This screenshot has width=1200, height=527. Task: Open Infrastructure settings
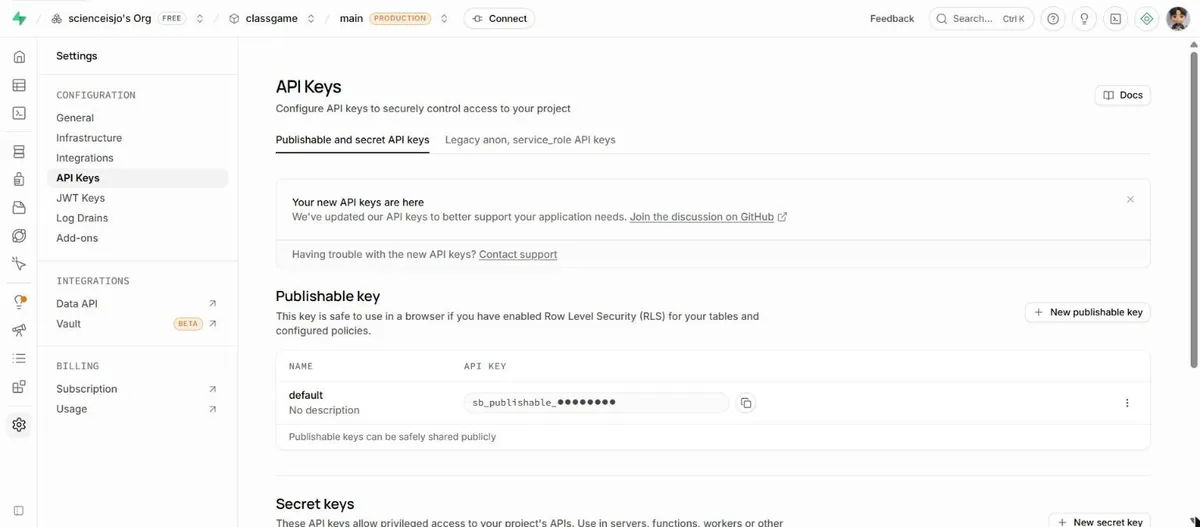coord(89,138)
